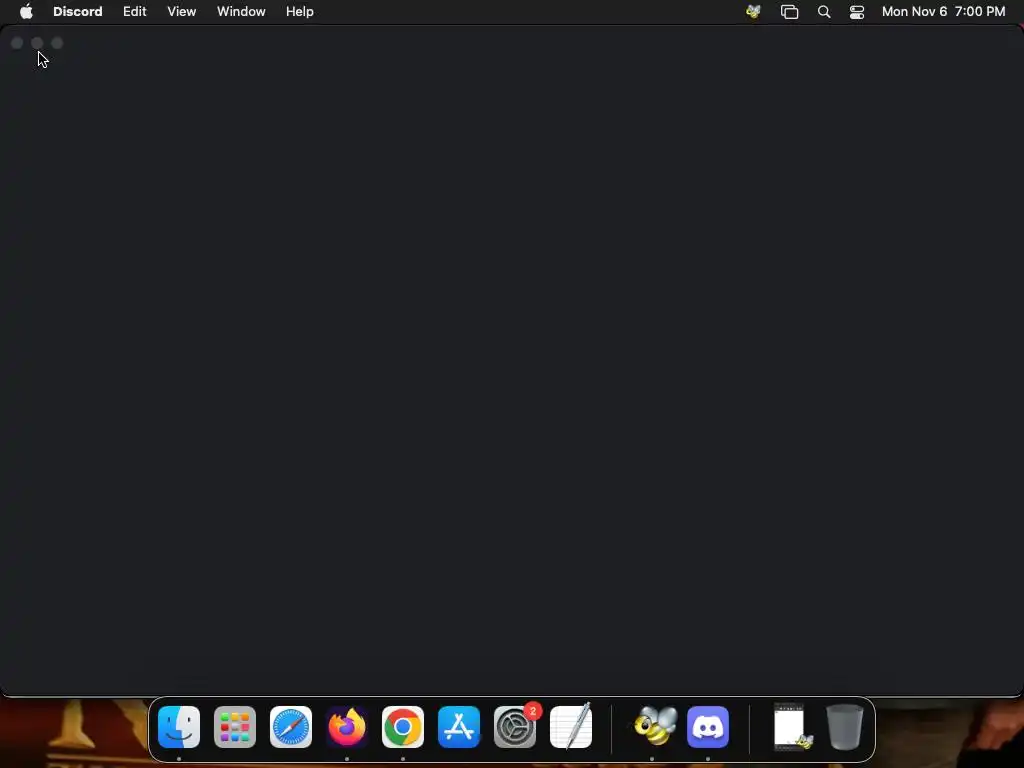This screenshot has height=768, width=1024.
Task: Open the App Store from the dock
Action: [459, 727]
